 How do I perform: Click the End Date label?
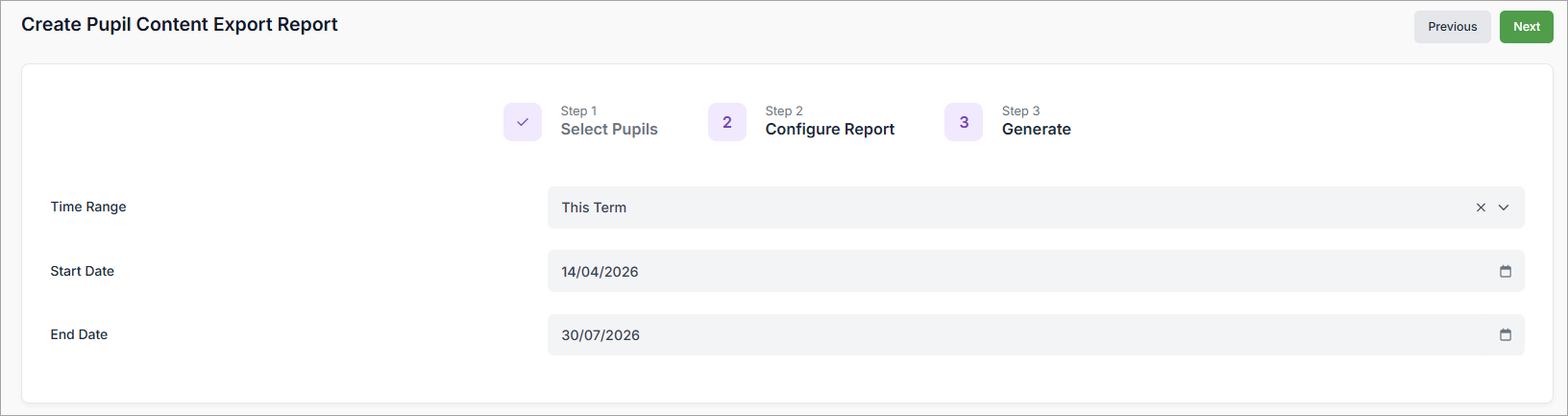click(x=79, y=334)
